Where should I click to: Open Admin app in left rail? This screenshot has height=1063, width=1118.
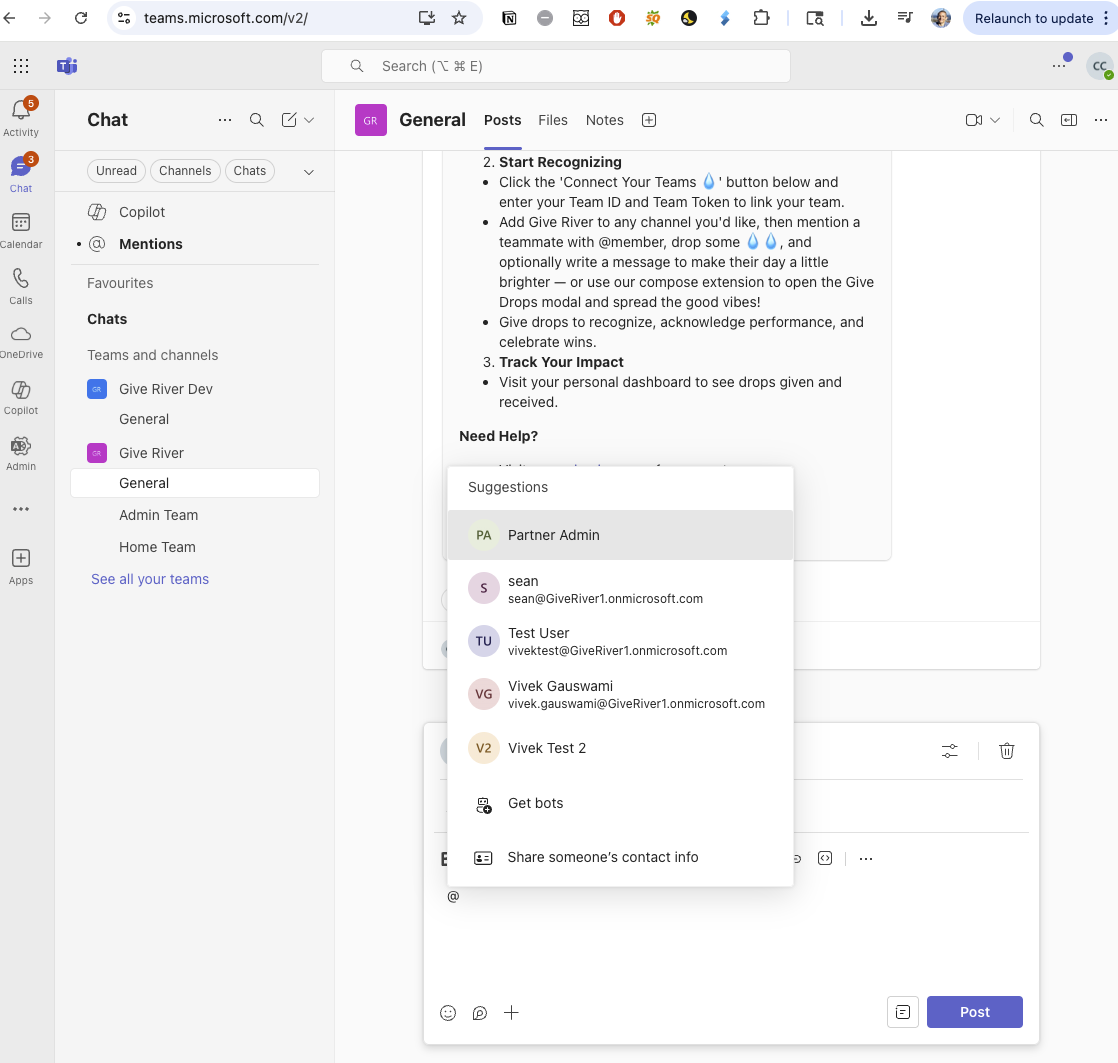click(21, 453)
